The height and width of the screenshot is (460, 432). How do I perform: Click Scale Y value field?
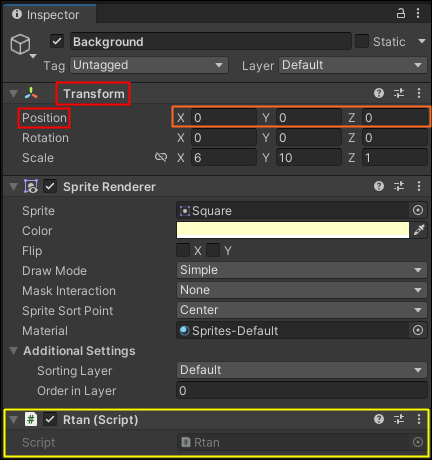(309, 157)
